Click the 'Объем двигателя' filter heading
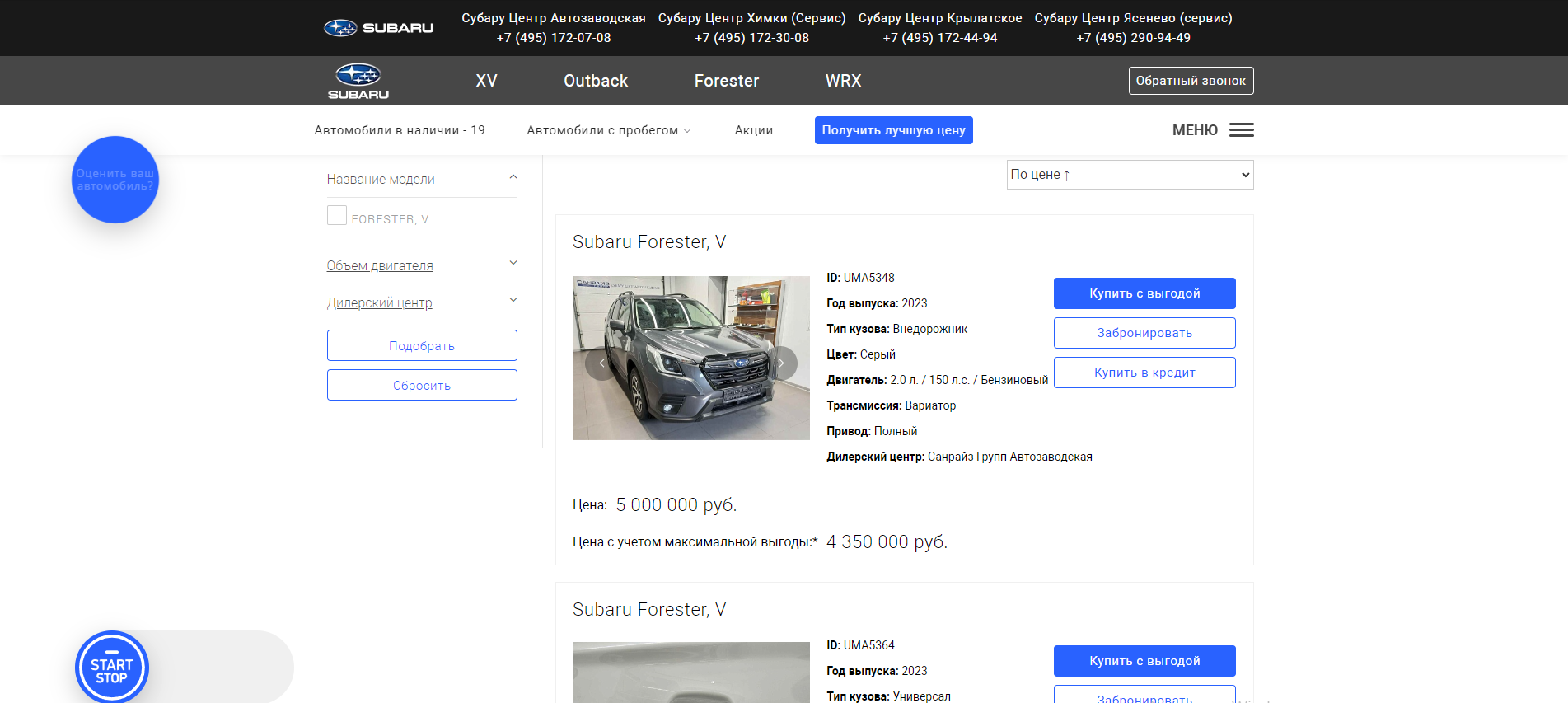This screenshot has width=1568, height=703. (x=380, y=265)
